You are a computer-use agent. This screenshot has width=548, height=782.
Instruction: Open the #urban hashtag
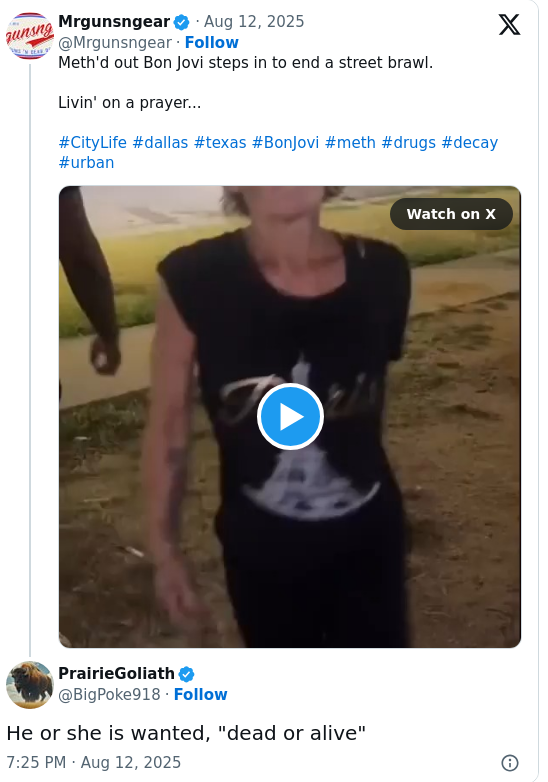86,163
